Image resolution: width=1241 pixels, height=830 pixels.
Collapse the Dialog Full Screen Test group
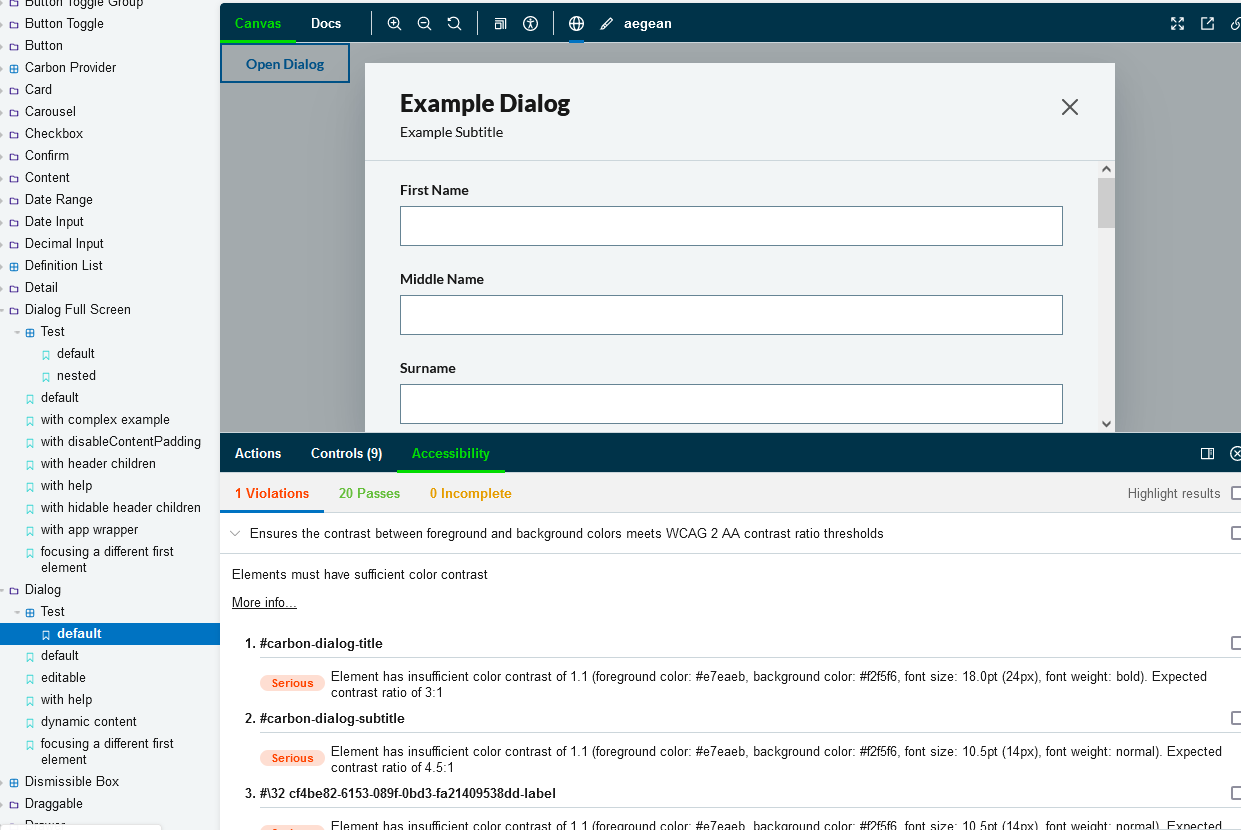click(17, 332)
